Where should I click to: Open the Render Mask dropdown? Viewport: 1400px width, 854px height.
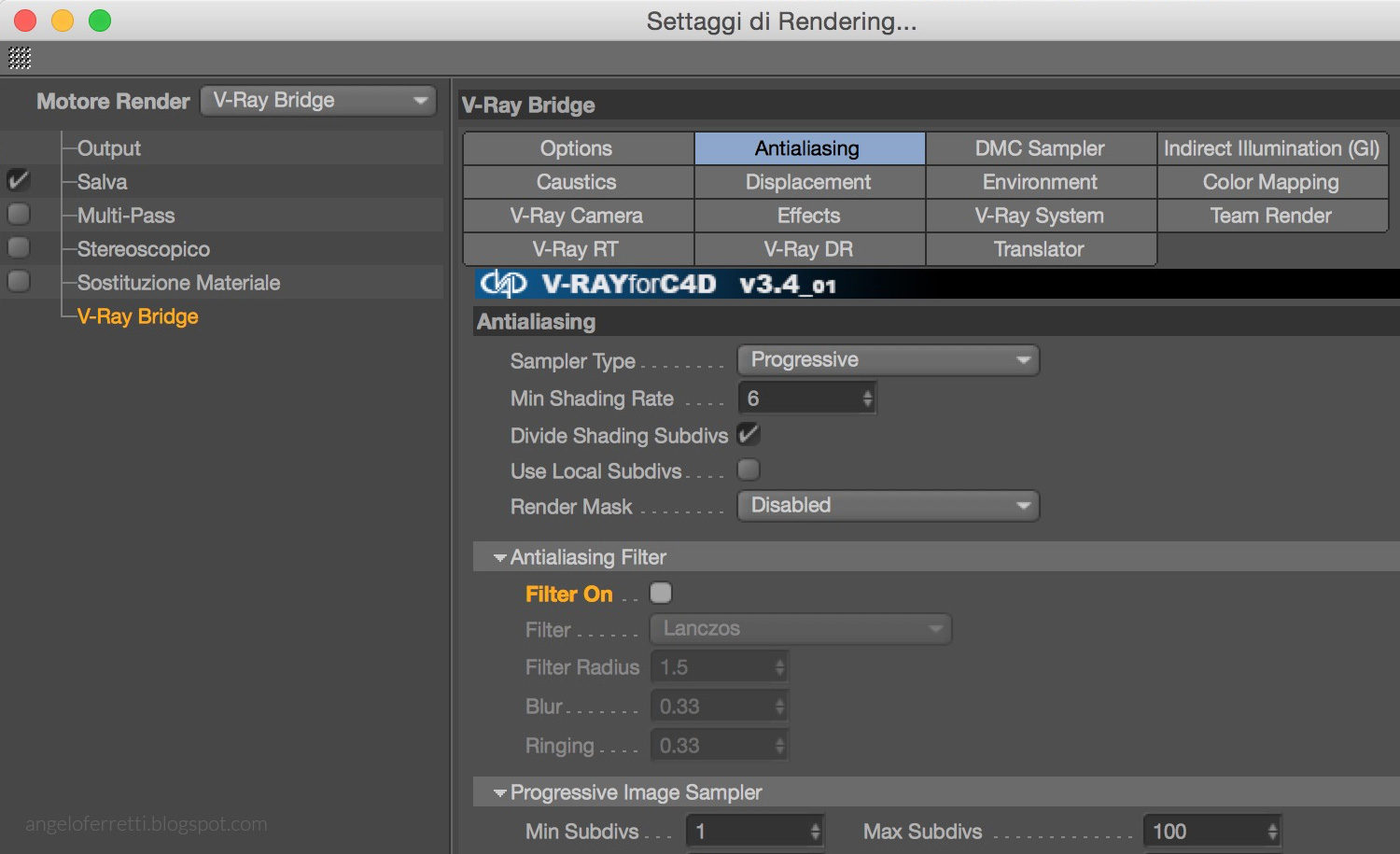(x=889, y=506)
